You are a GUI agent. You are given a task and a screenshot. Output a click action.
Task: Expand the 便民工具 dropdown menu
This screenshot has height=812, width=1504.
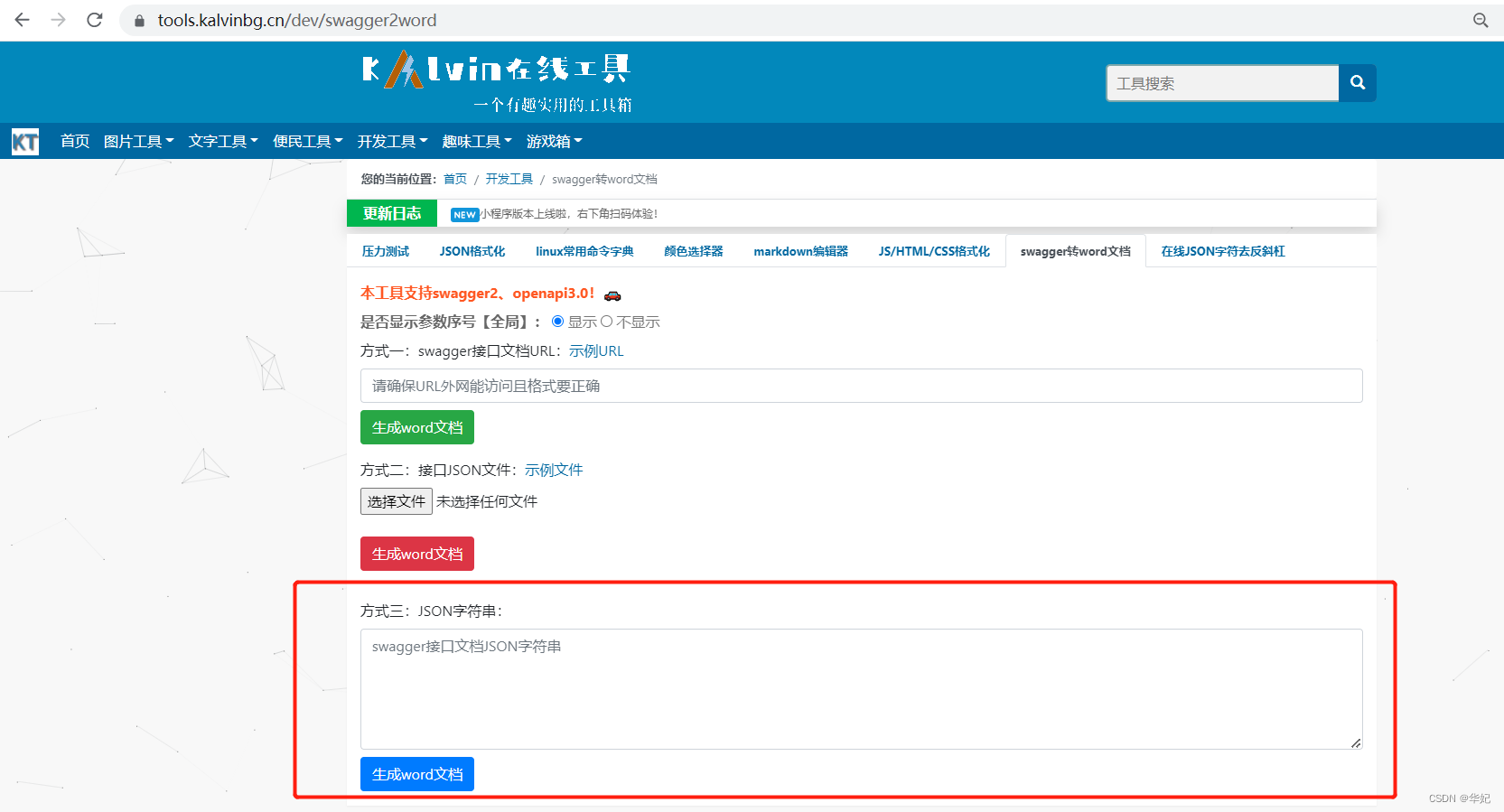308,141
